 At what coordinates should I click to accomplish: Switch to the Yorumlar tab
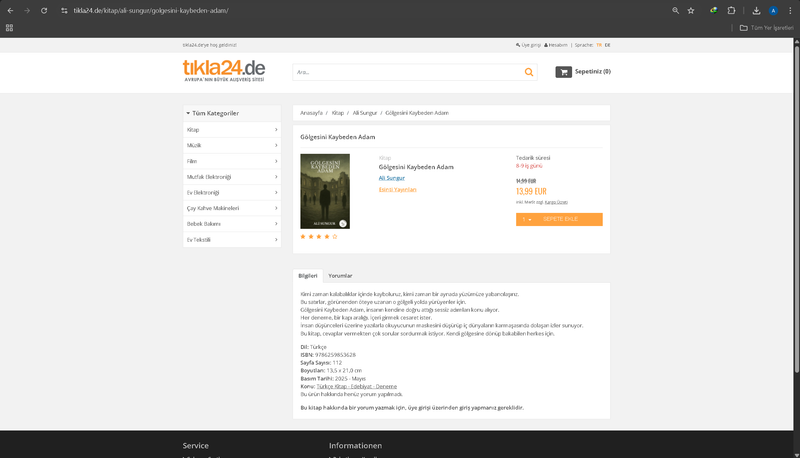coord(340,275)
